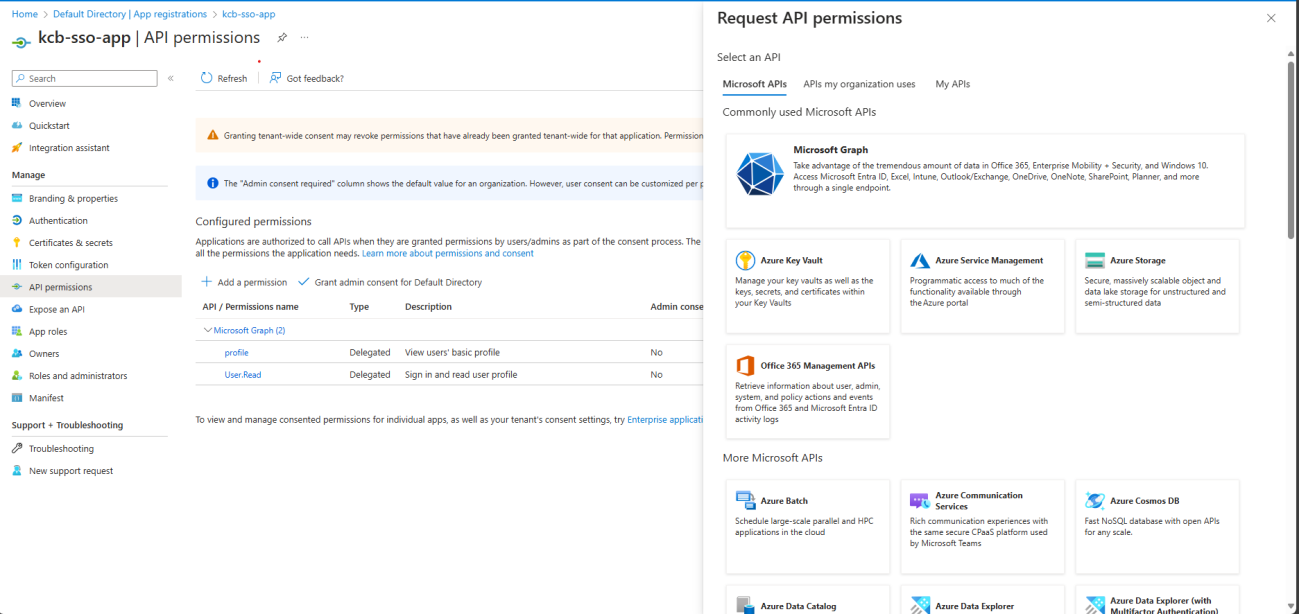
Task: Add a permission
Action: (x=244, y=282)
